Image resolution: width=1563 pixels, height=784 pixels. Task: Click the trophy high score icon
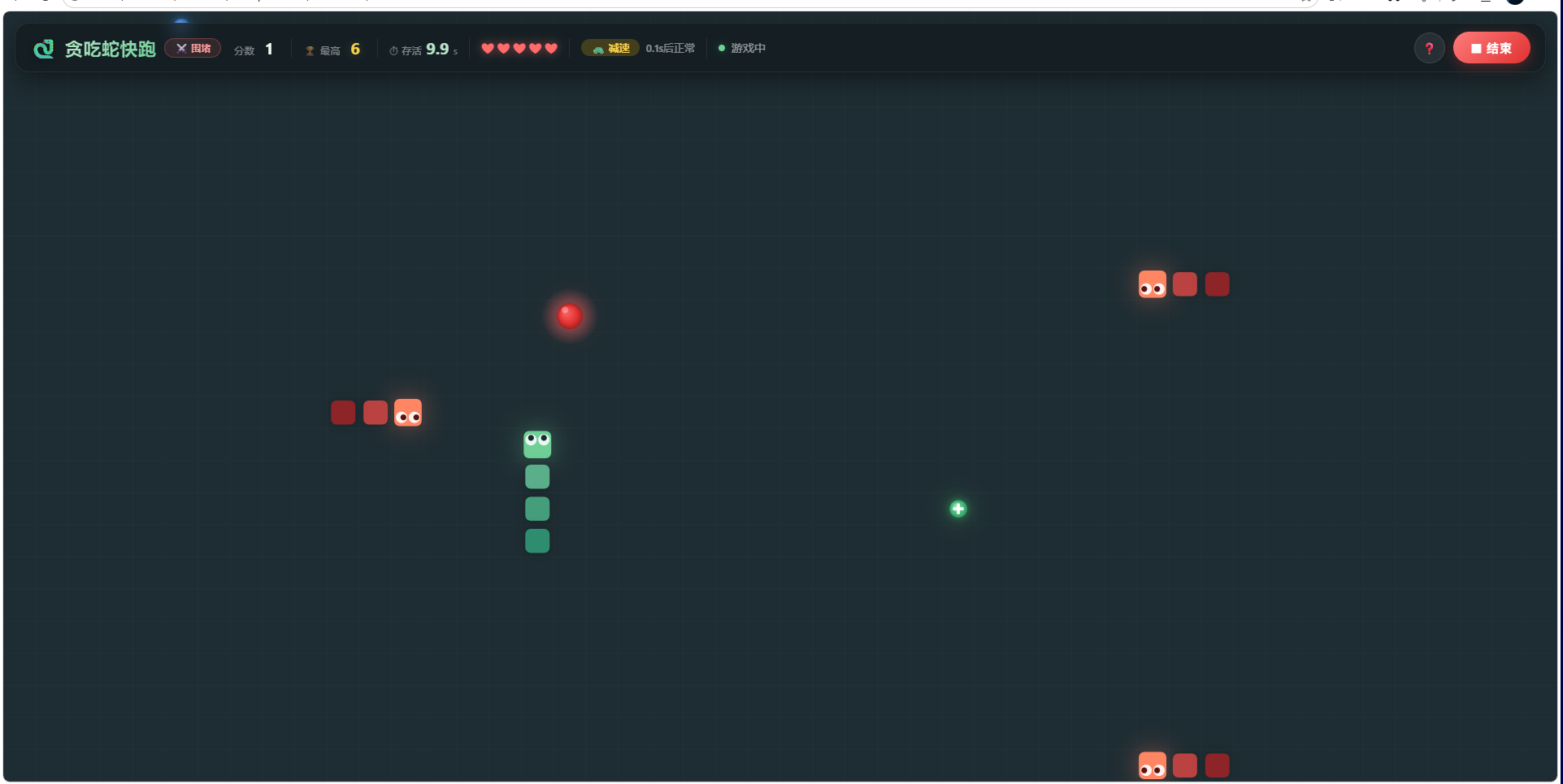click(310, 51)
